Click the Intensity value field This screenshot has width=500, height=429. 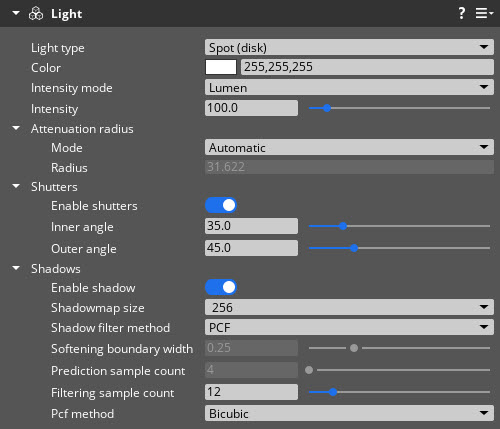tap(251, 108)
